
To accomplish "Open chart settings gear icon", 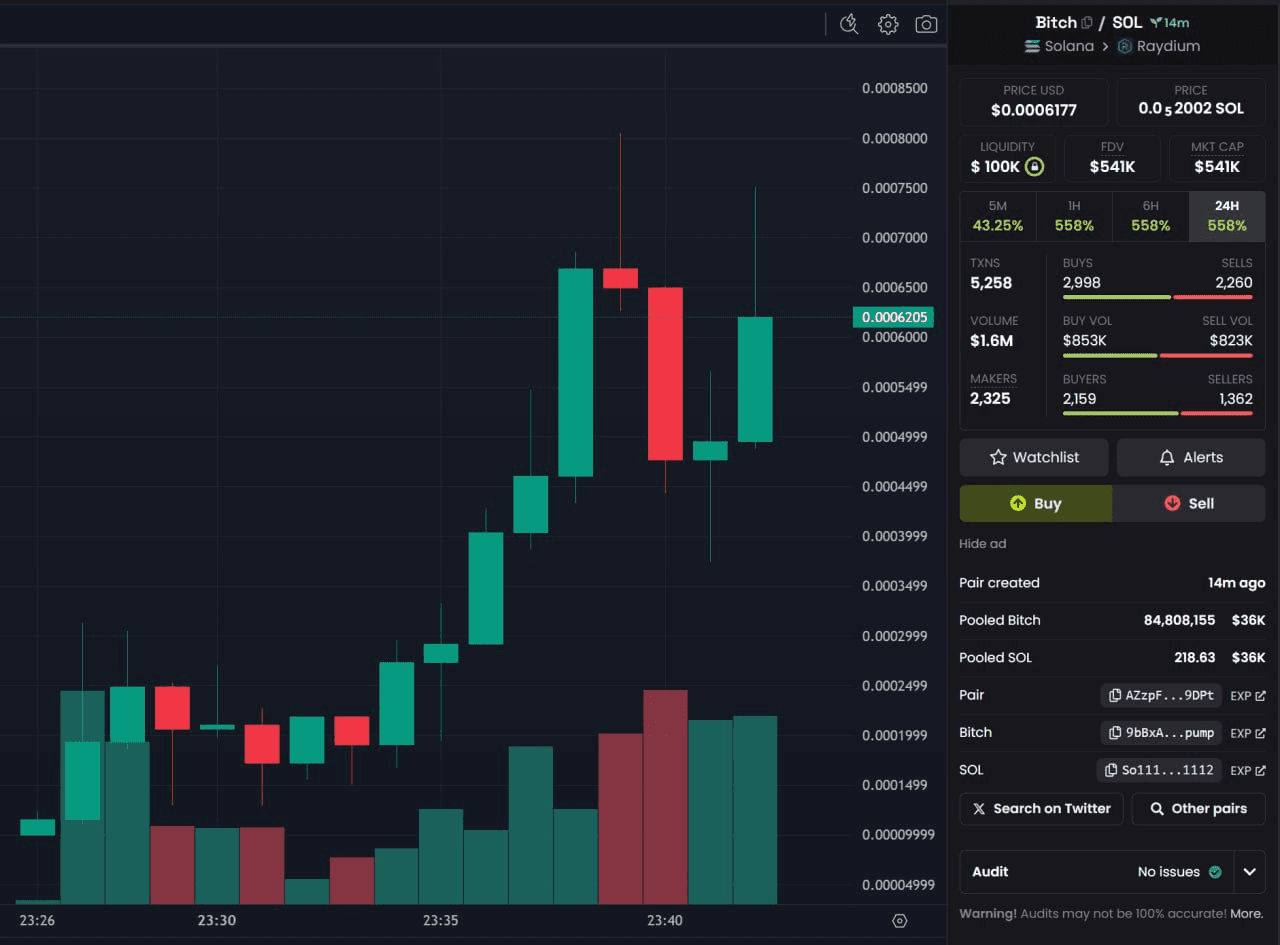I will point(888,24).
